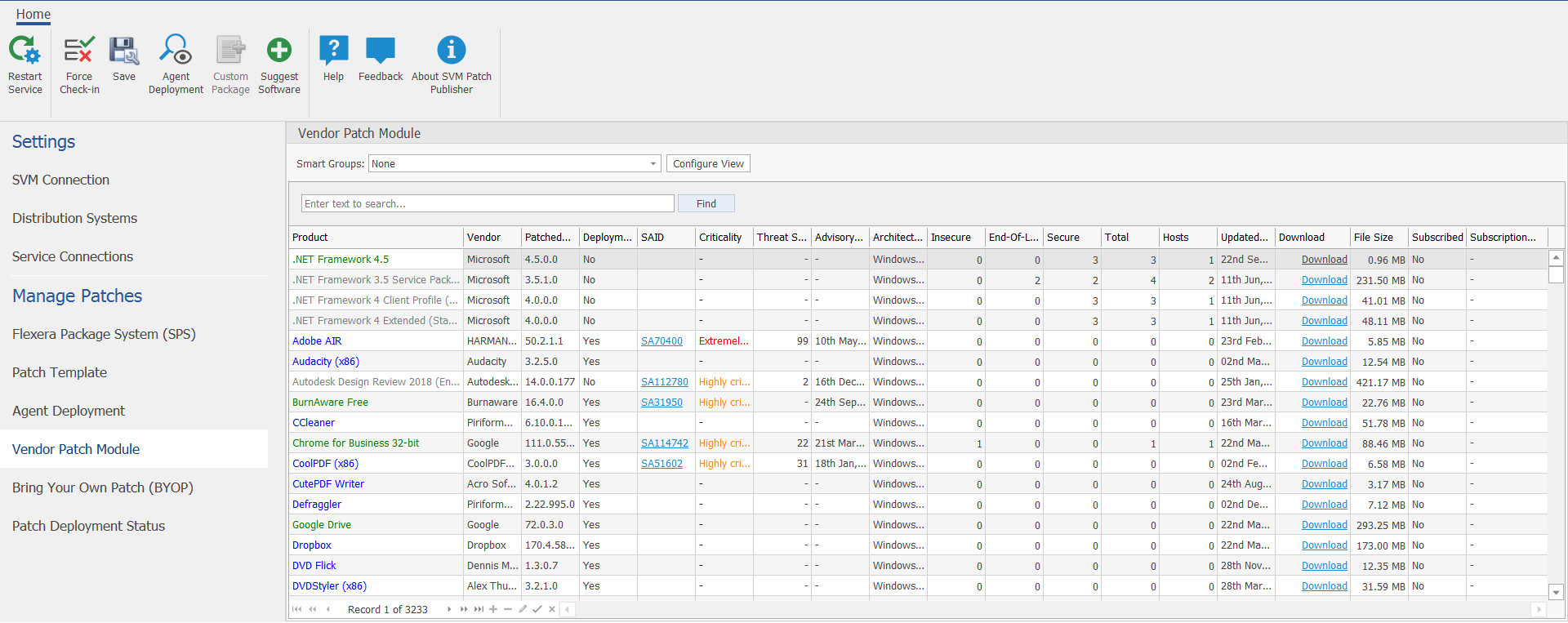Go to Flexera Package System (SPS)
The image size is (1568, 623).
pos(104,334)
